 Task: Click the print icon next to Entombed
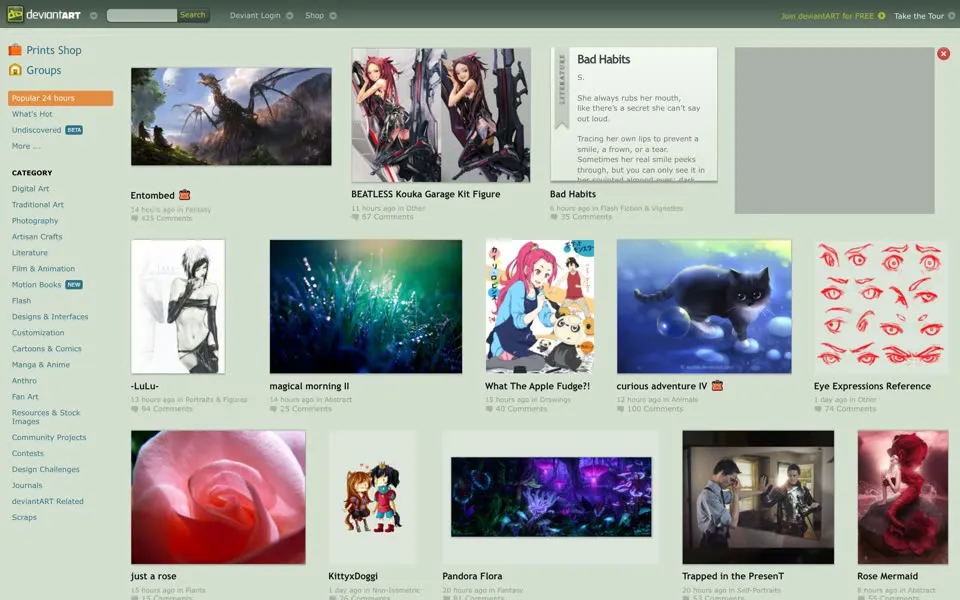click(184, 195)
